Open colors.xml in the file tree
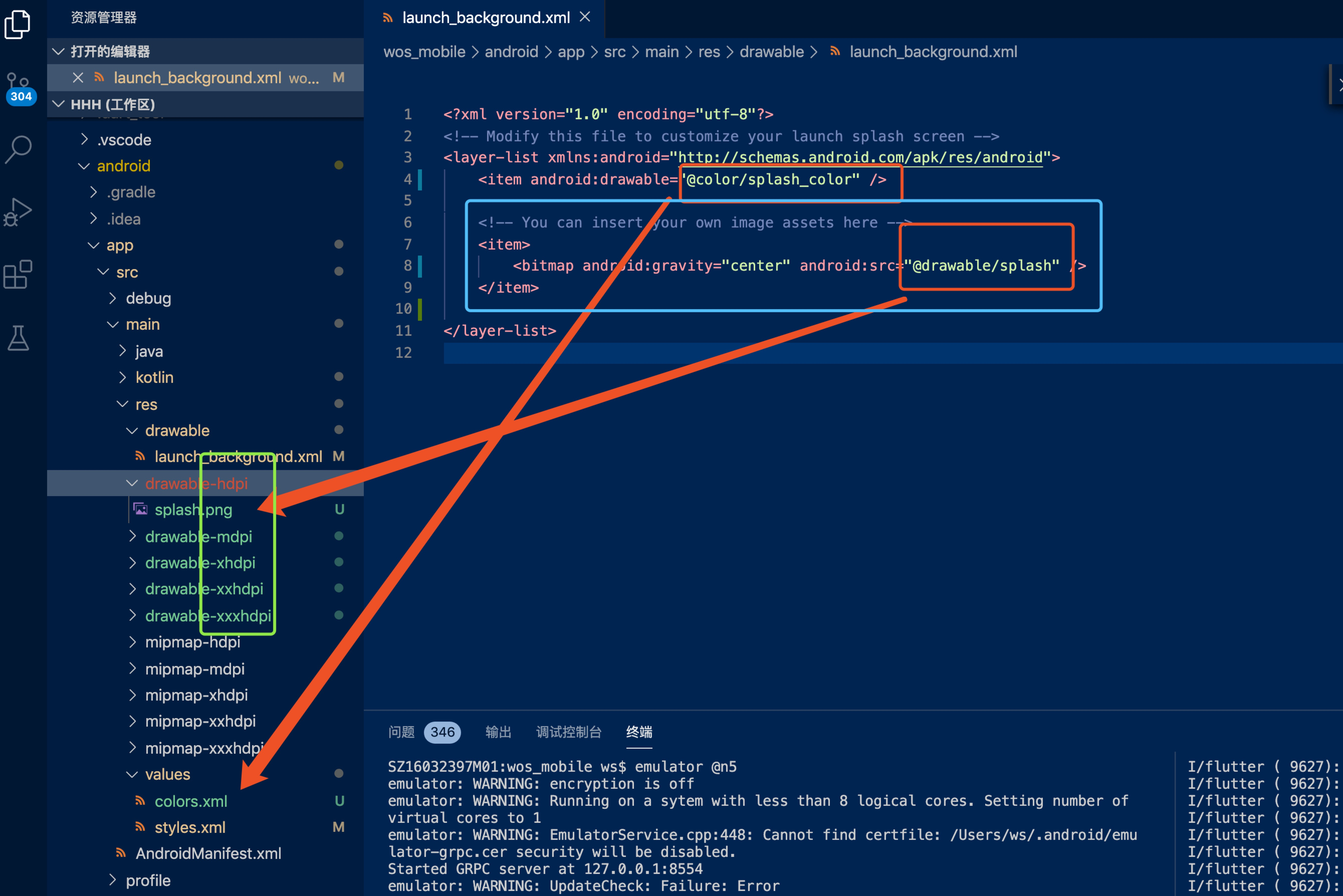Screen dimensions: 1343x896 coord(191,801)
